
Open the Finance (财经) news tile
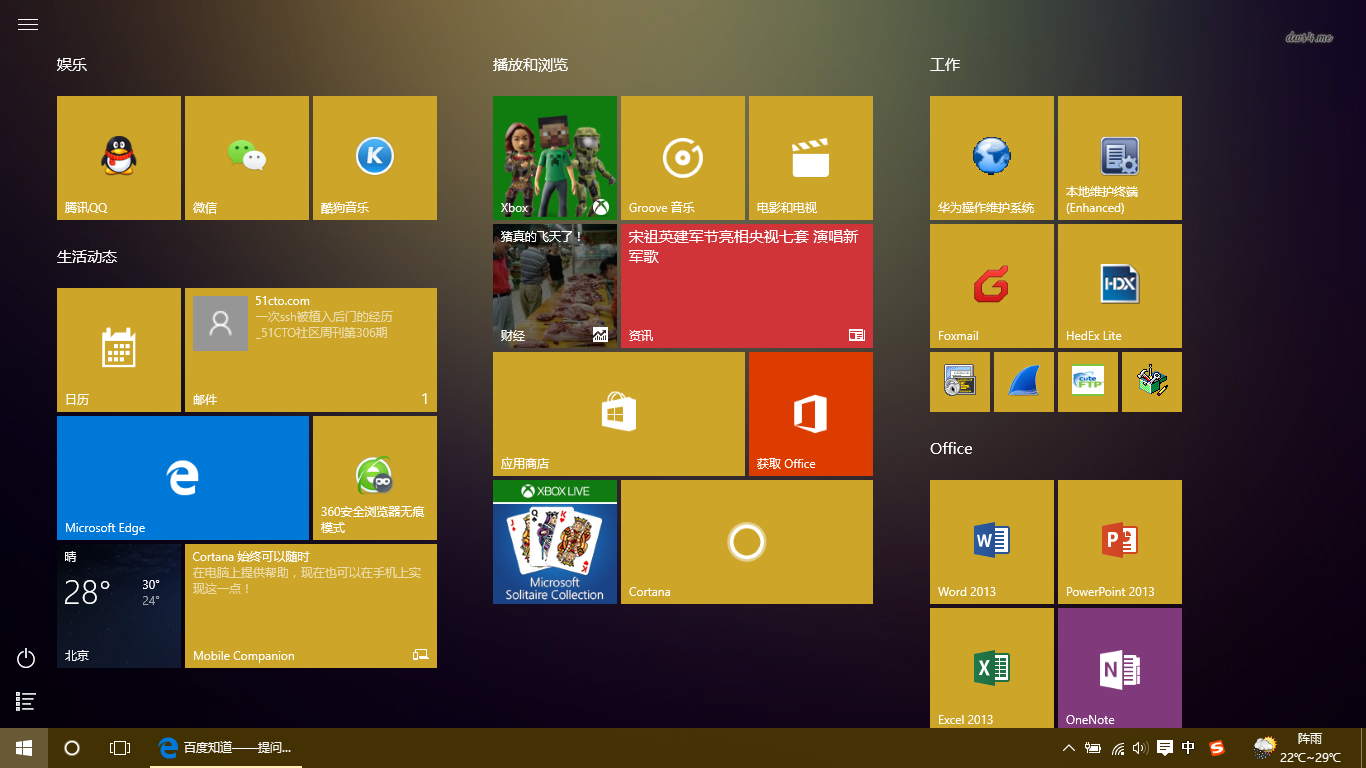point(555,286)
